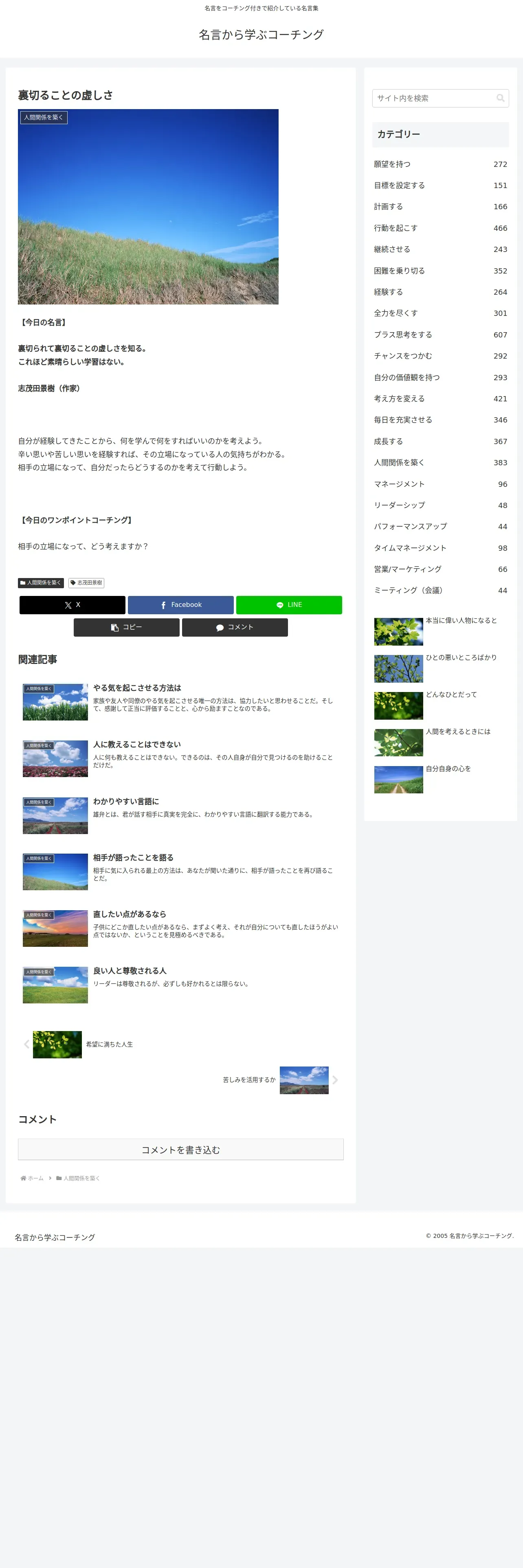Viewport: 523px width, 1568px height.
Task: Open related article 良い人と尊敬される人
Action: (x=181, y=985)
